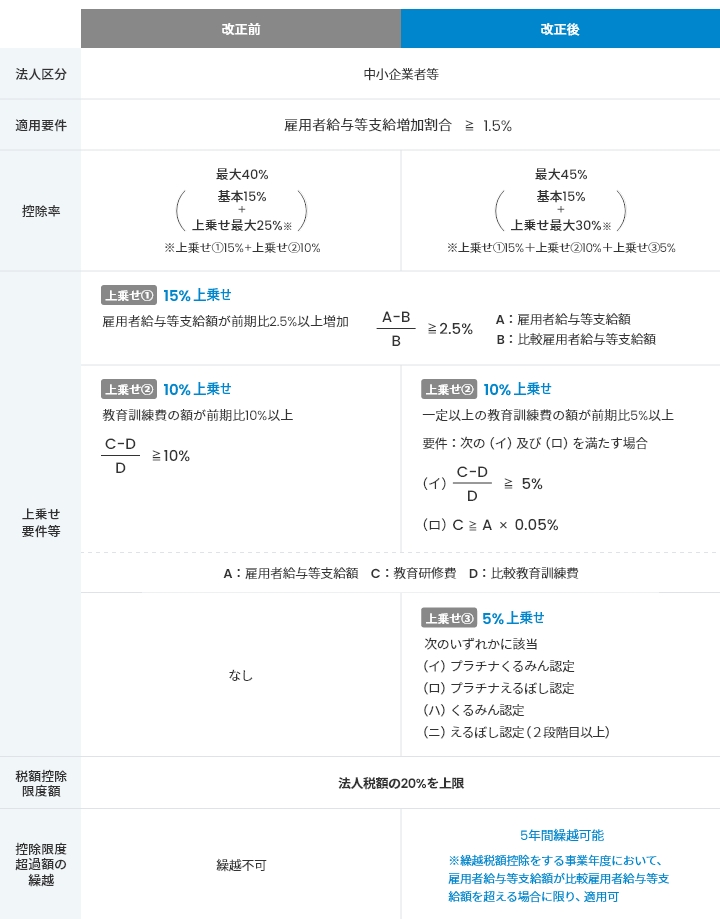Click the 改正前 column header

pyautogui.click(x=241, y=29)
